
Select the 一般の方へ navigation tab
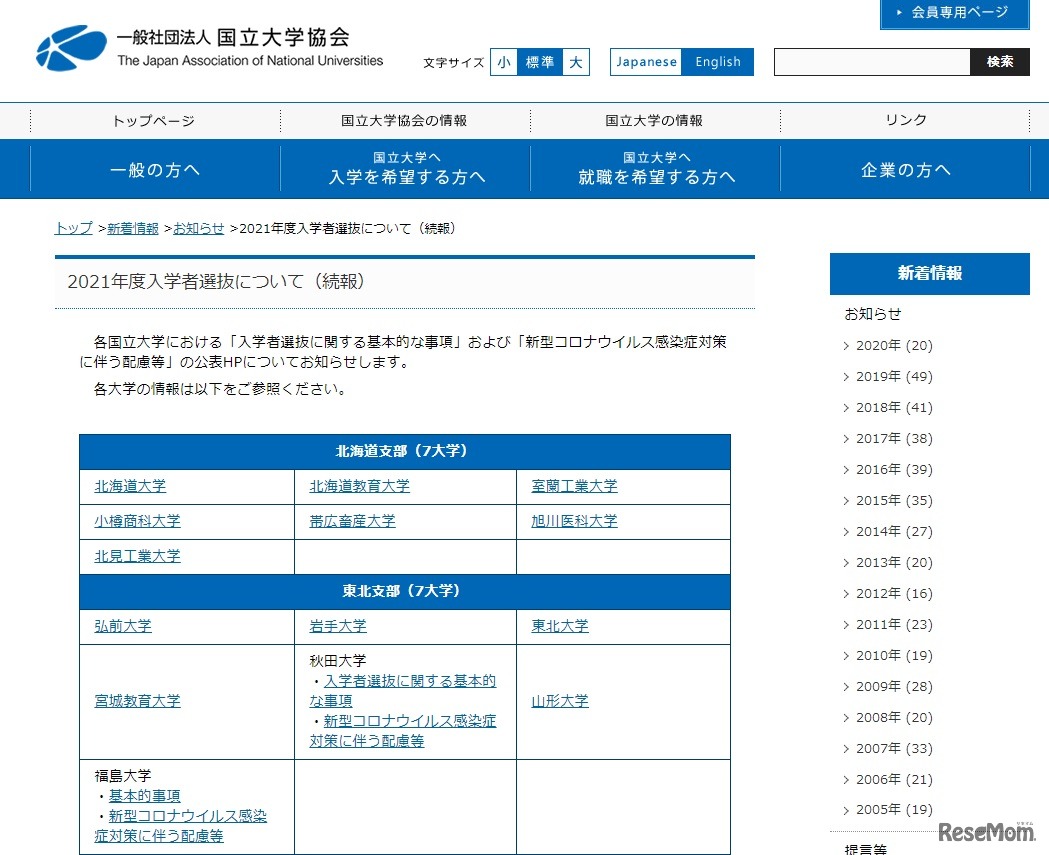click(x=154, y=169)
